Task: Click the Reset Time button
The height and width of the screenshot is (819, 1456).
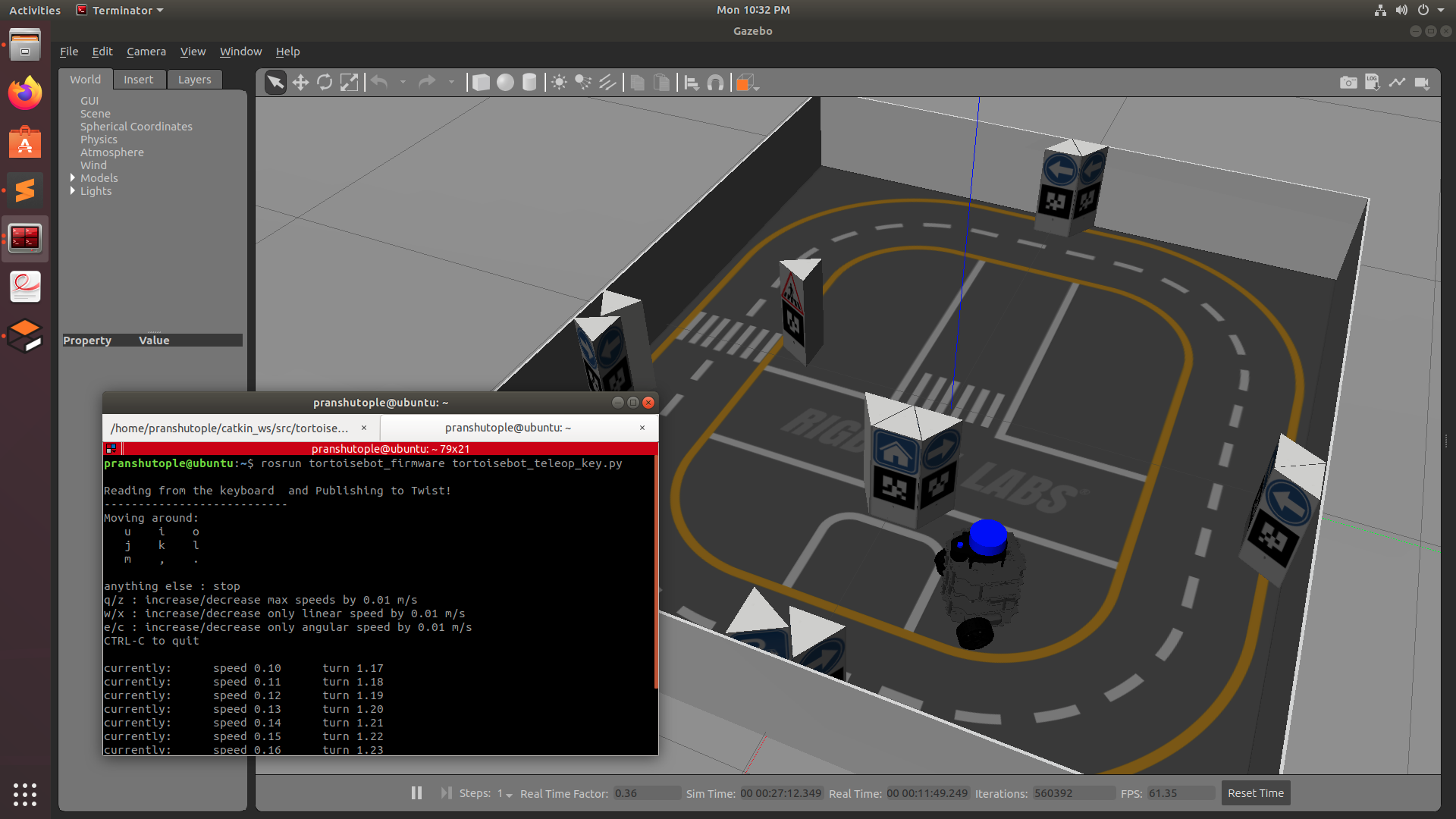Action: pyautogui.click(x=1255, y=793)
